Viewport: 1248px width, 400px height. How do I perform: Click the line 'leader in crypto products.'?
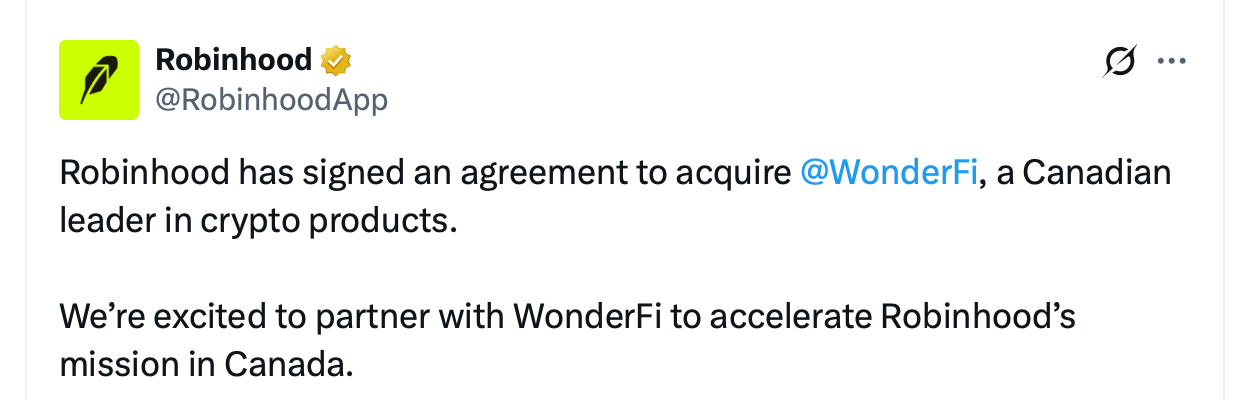pyautogui.click(x=257, y=221)
